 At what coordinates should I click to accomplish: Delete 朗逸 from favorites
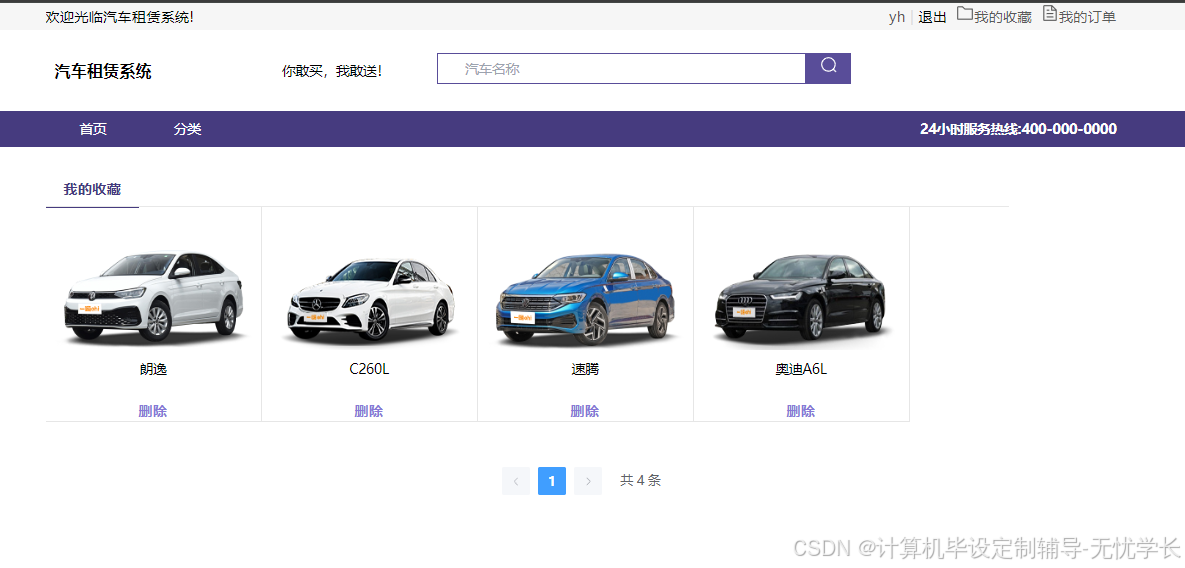point(153,411)
